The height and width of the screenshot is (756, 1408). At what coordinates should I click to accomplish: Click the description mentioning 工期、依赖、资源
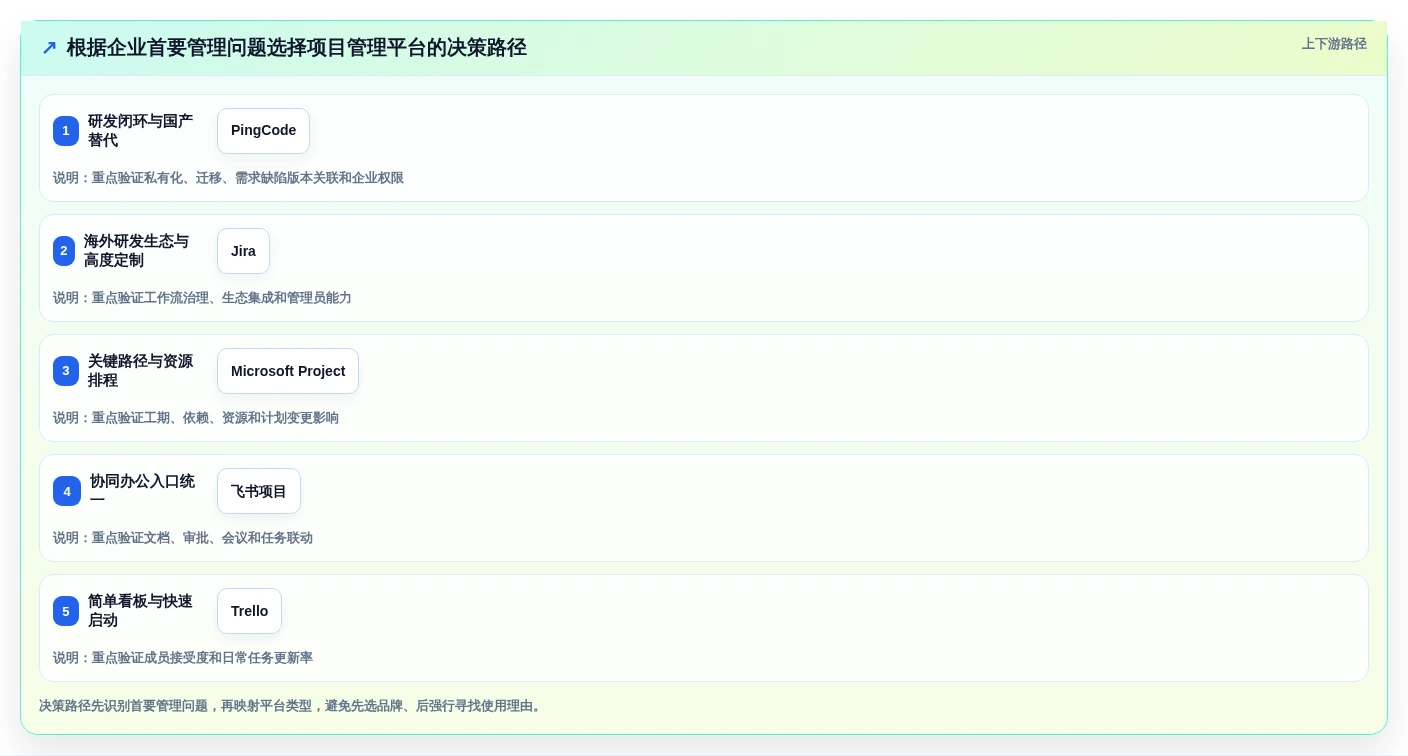(196, 418)
